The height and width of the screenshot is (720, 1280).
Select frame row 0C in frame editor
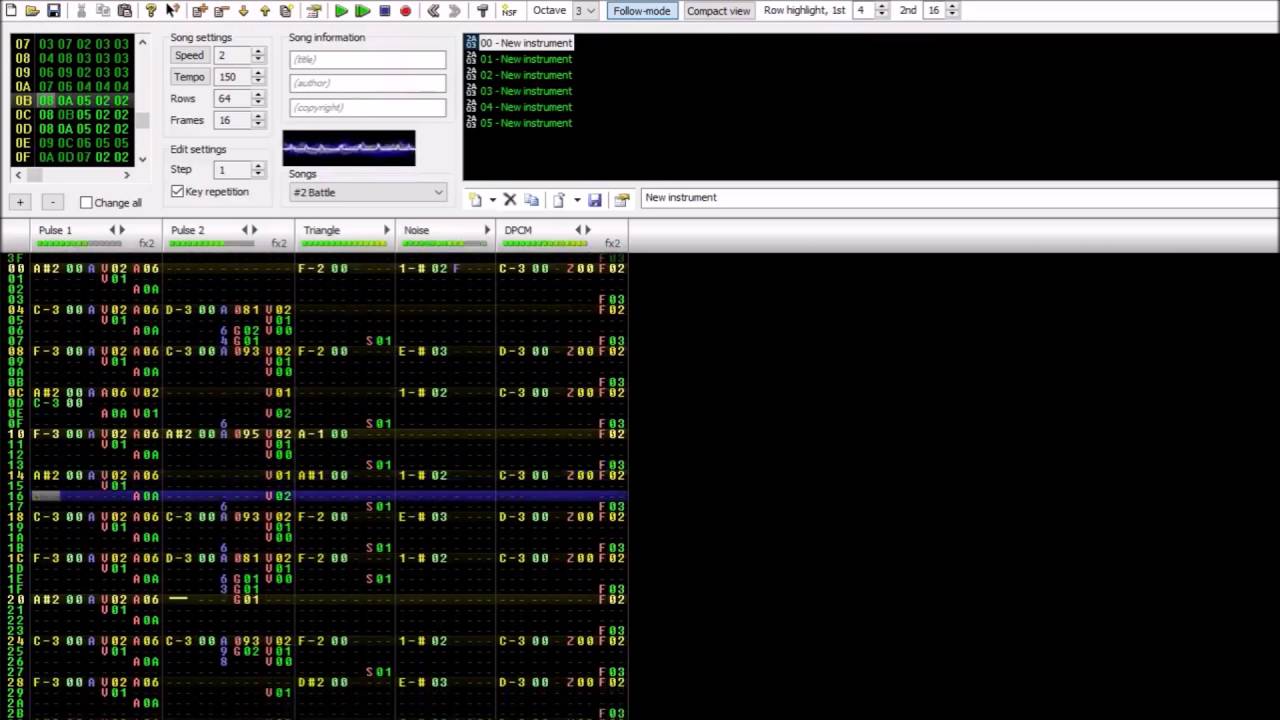pos(72,115)
